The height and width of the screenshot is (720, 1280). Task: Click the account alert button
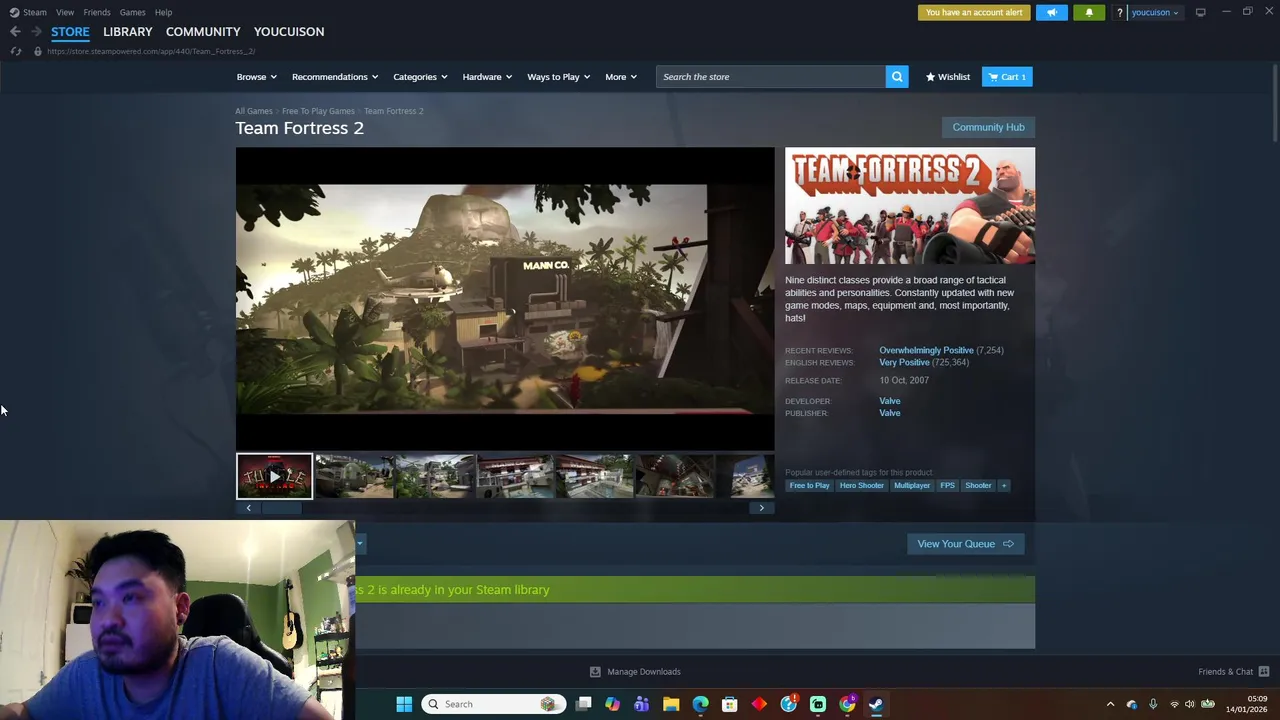[x=974, y=12]
